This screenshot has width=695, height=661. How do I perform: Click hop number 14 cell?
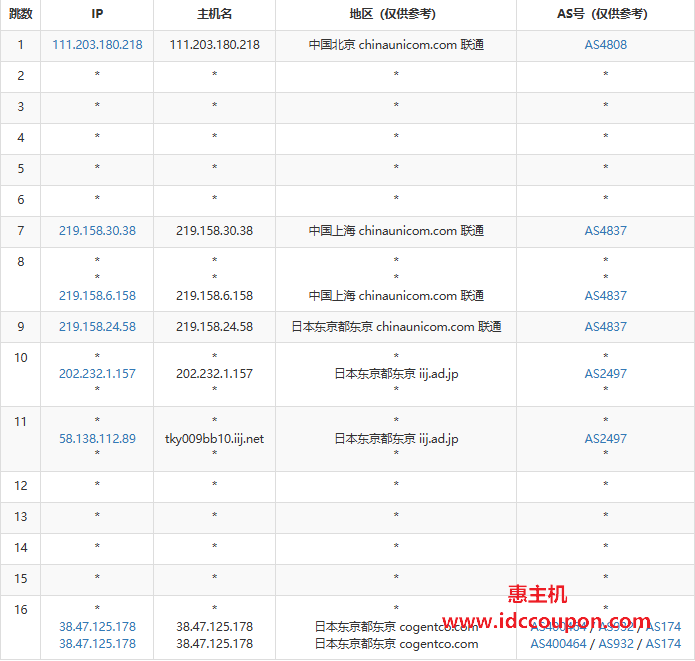[20, 548]
